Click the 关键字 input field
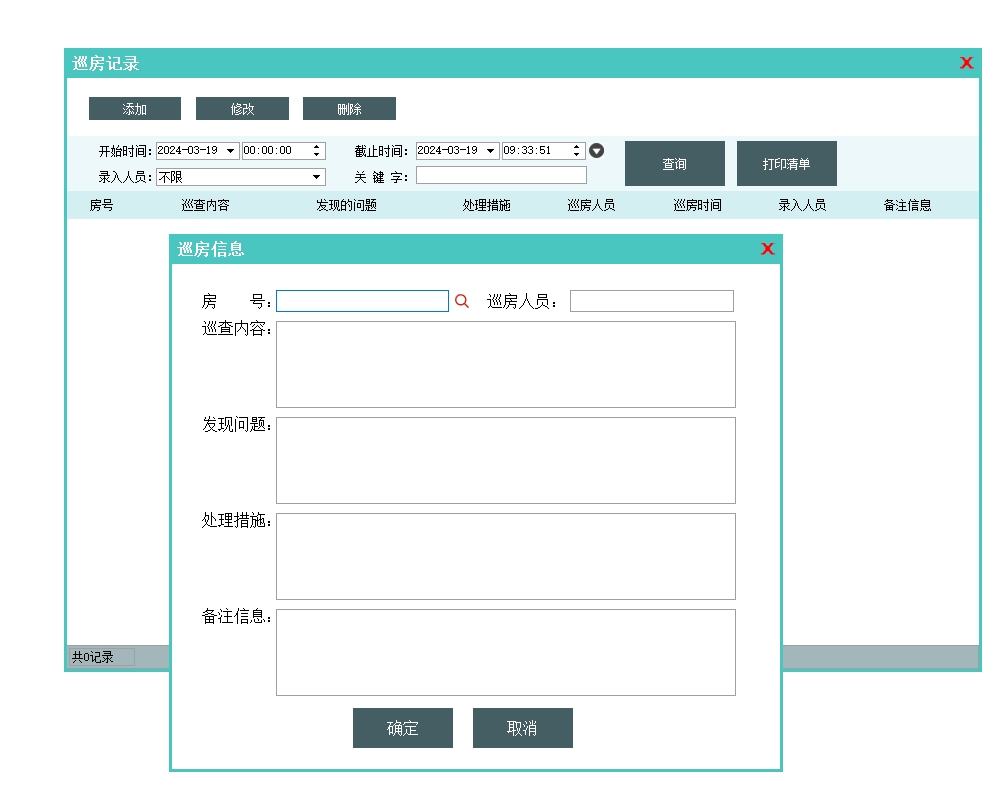1000x795 pixels. point(501,176)
